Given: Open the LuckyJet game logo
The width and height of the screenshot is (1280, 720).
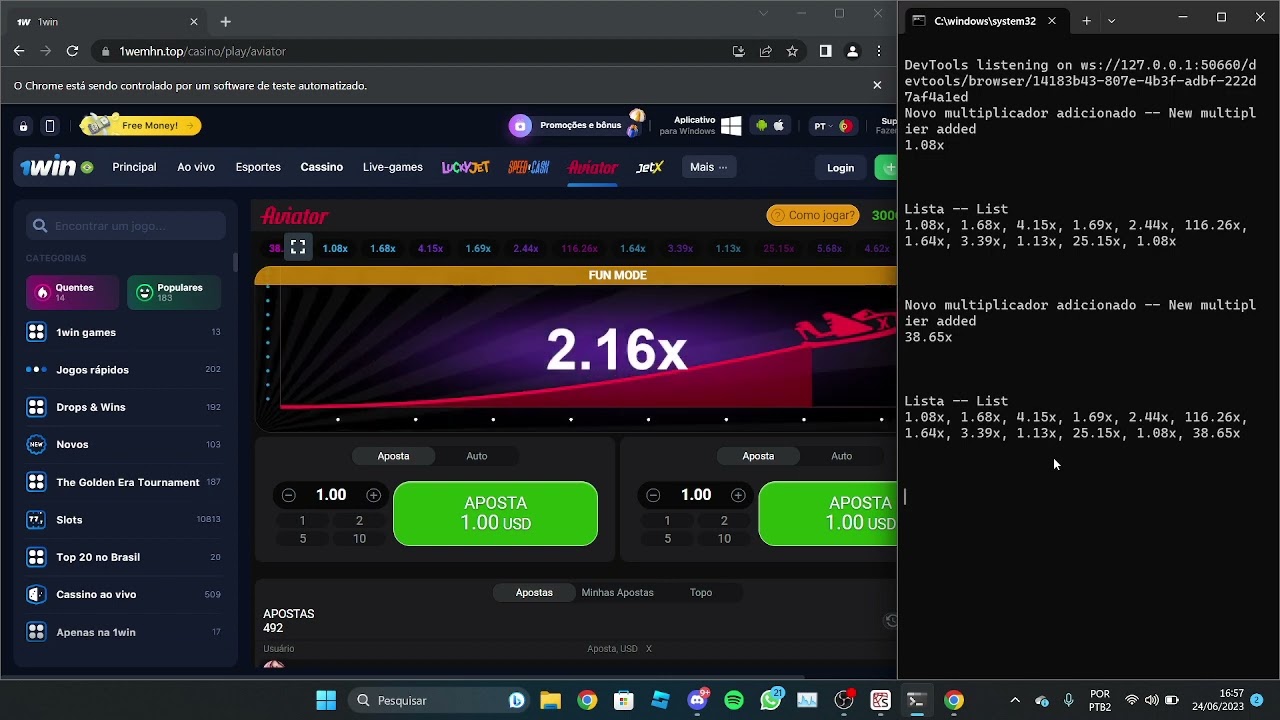Looking at the screenshot, I should click(466, 167).
